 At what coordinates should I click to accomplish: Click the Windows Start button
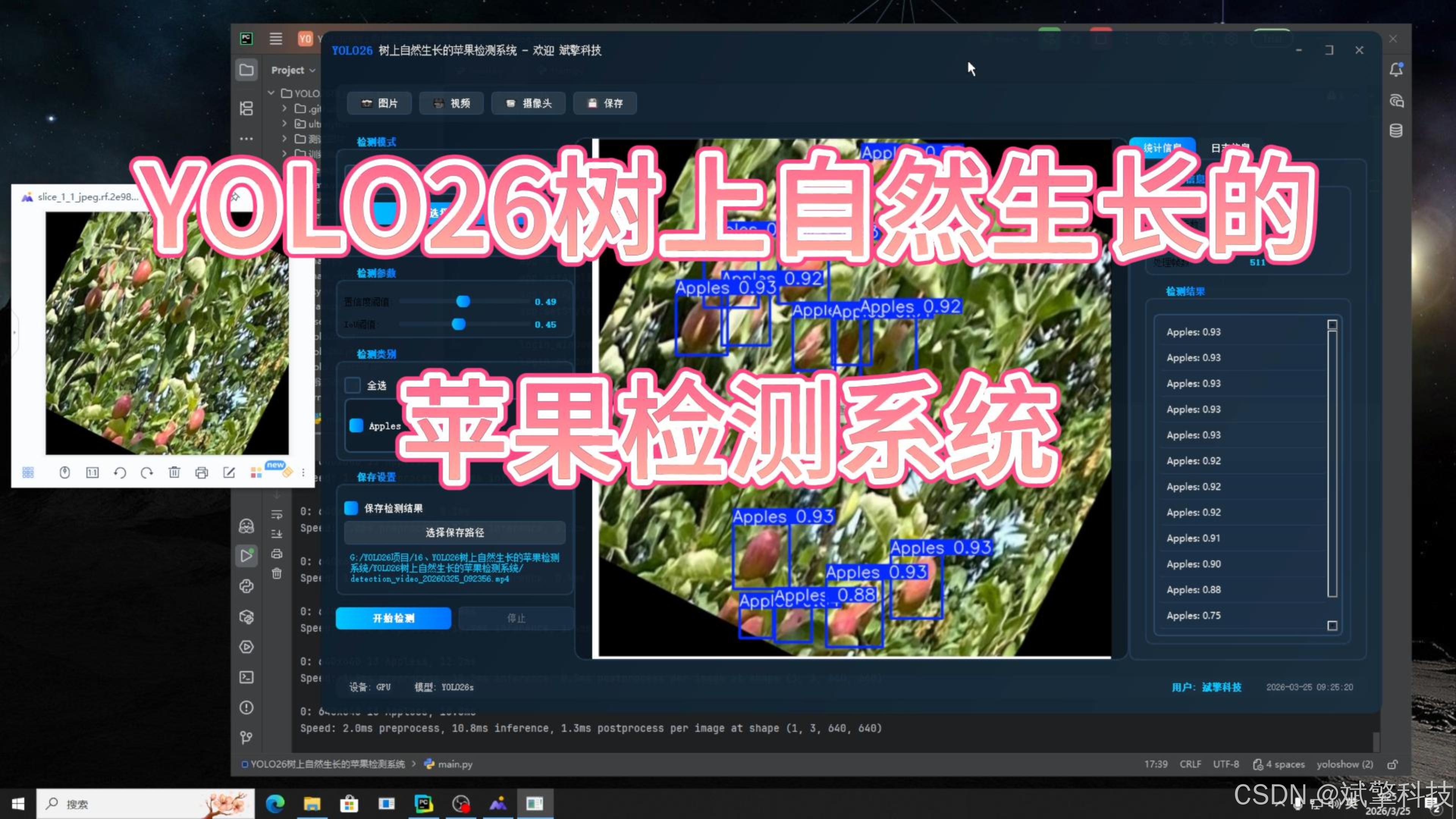pyautogui.click(x=17, y=804)
